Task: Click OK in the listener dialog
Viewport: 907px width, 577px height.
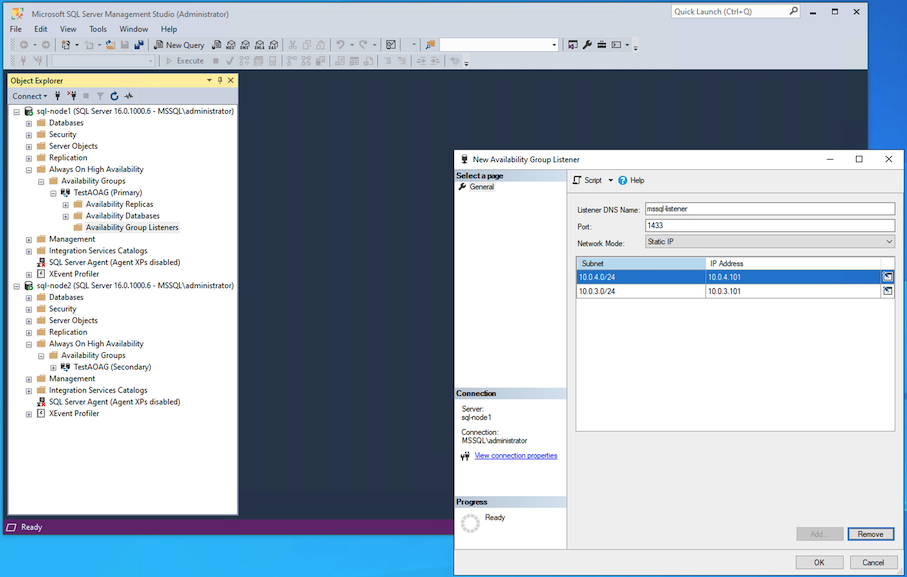Action: click(x=819, y=562)
